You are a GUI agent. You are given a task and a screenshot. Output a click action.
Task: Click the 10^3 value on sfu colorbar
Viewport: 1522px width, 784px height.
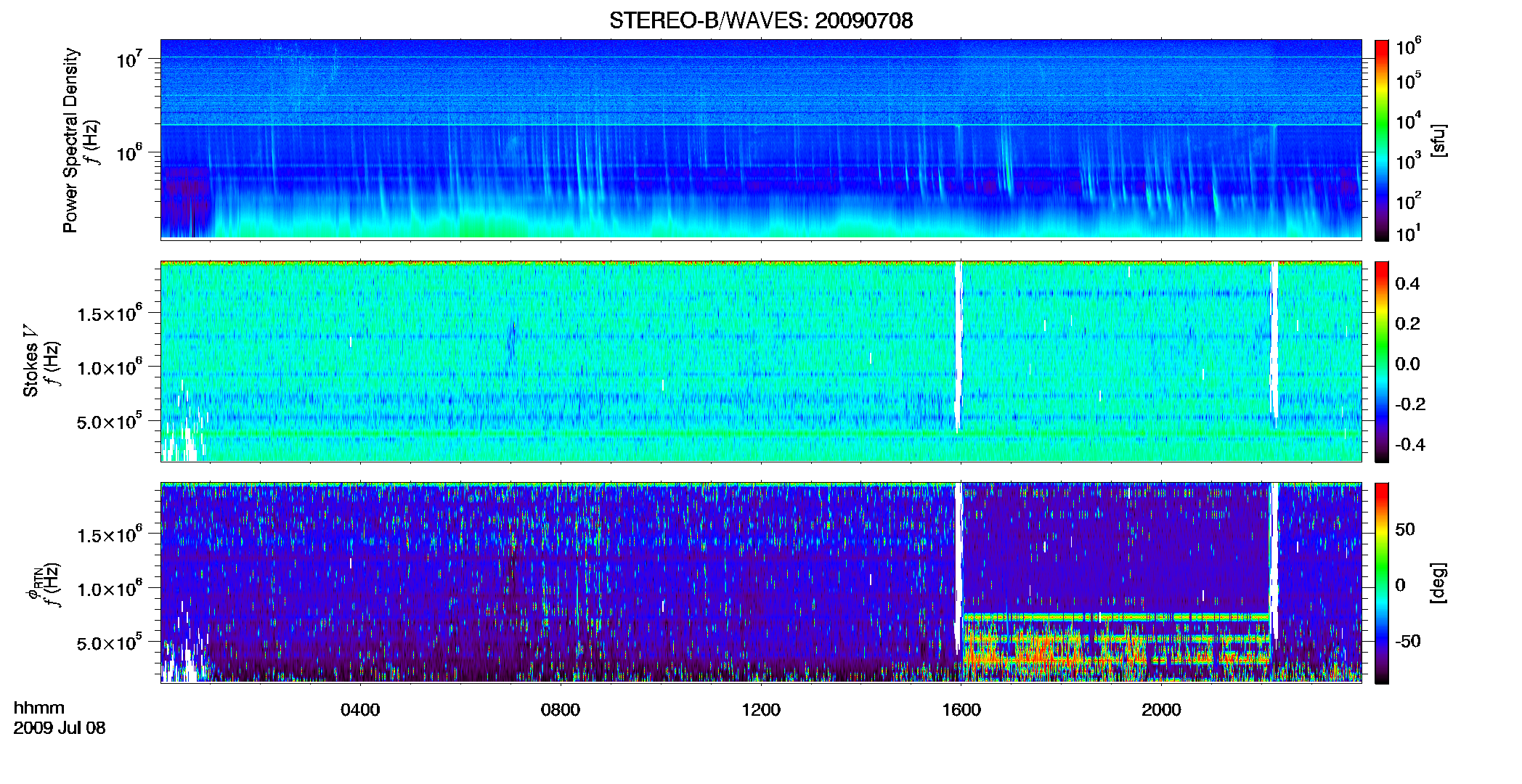coord(1408,160)
